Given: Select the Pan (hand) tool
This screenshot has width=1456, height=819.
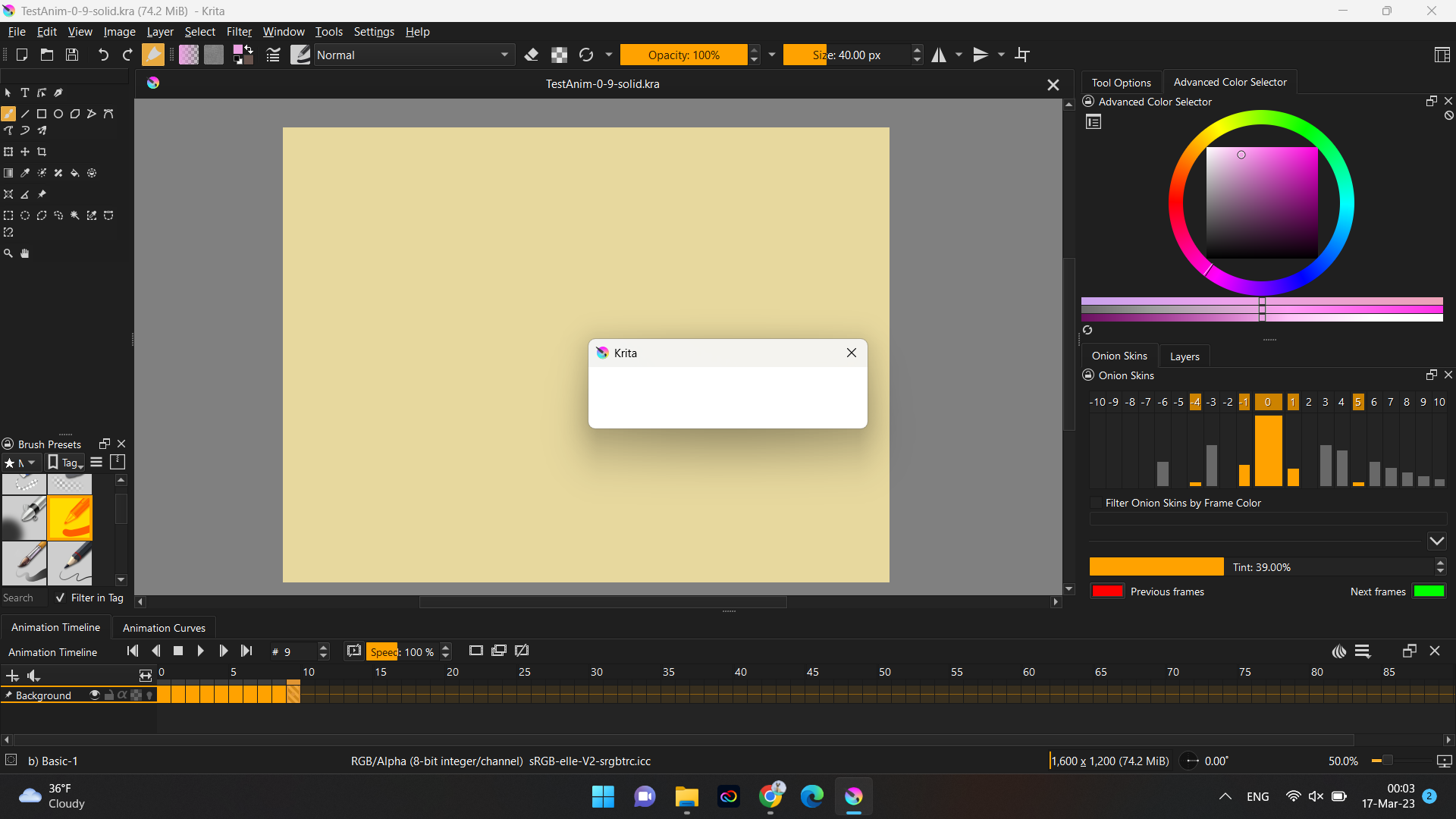Looking at the screenshot, I should pyautogui.click(x=25, y=253).
